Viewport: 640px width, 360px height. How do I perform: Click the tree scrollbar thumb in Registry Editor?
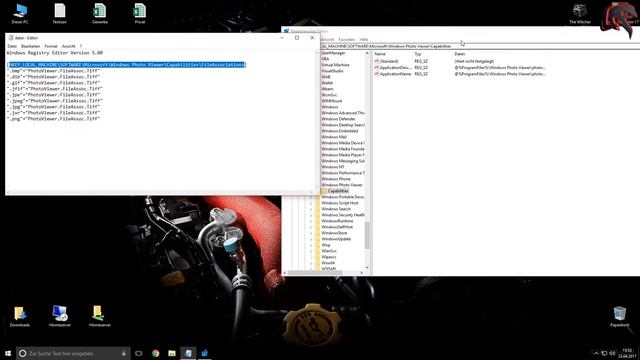click(367, 235)
